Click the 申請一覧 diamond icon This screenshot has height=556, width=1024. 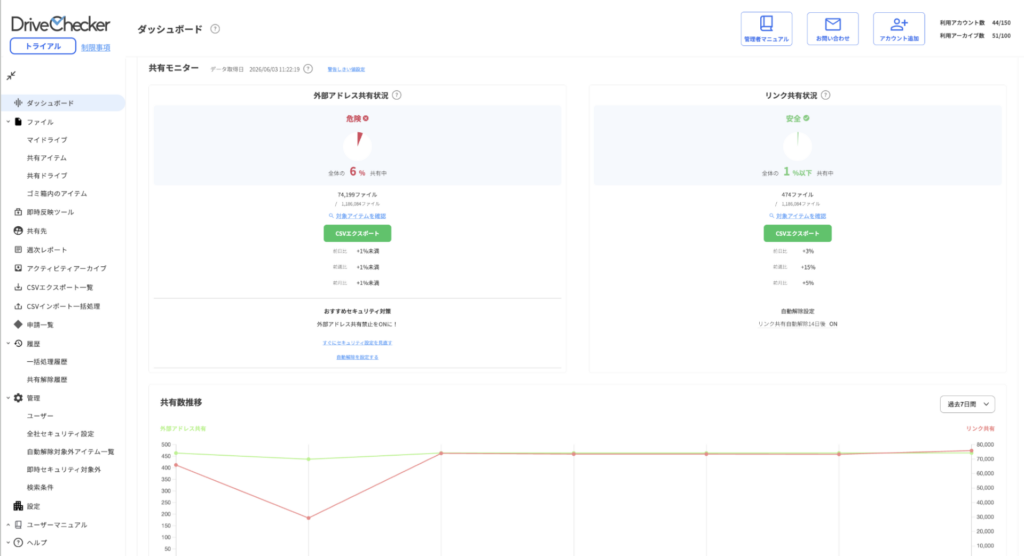pos(18,324)
